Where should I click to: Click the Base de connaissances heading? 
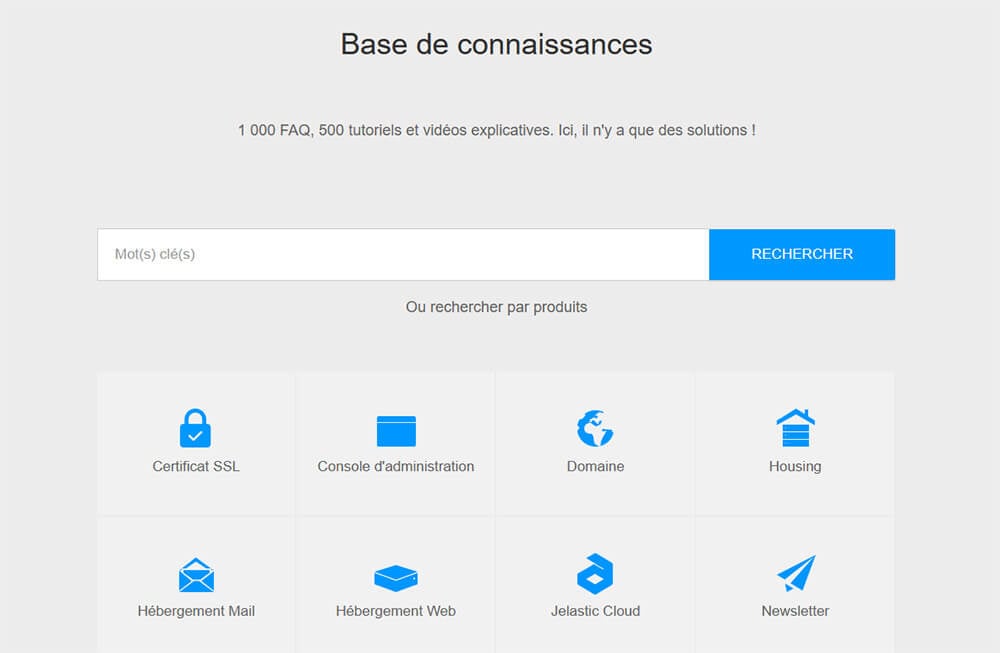pyautogui.click(x=496, y=44)
